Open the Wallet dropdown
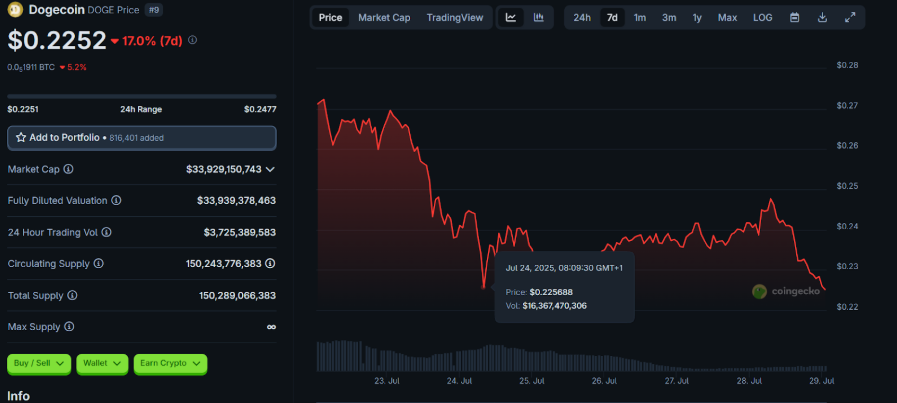The height and width of the screenshot is (403, 897). tap(103, 364)
